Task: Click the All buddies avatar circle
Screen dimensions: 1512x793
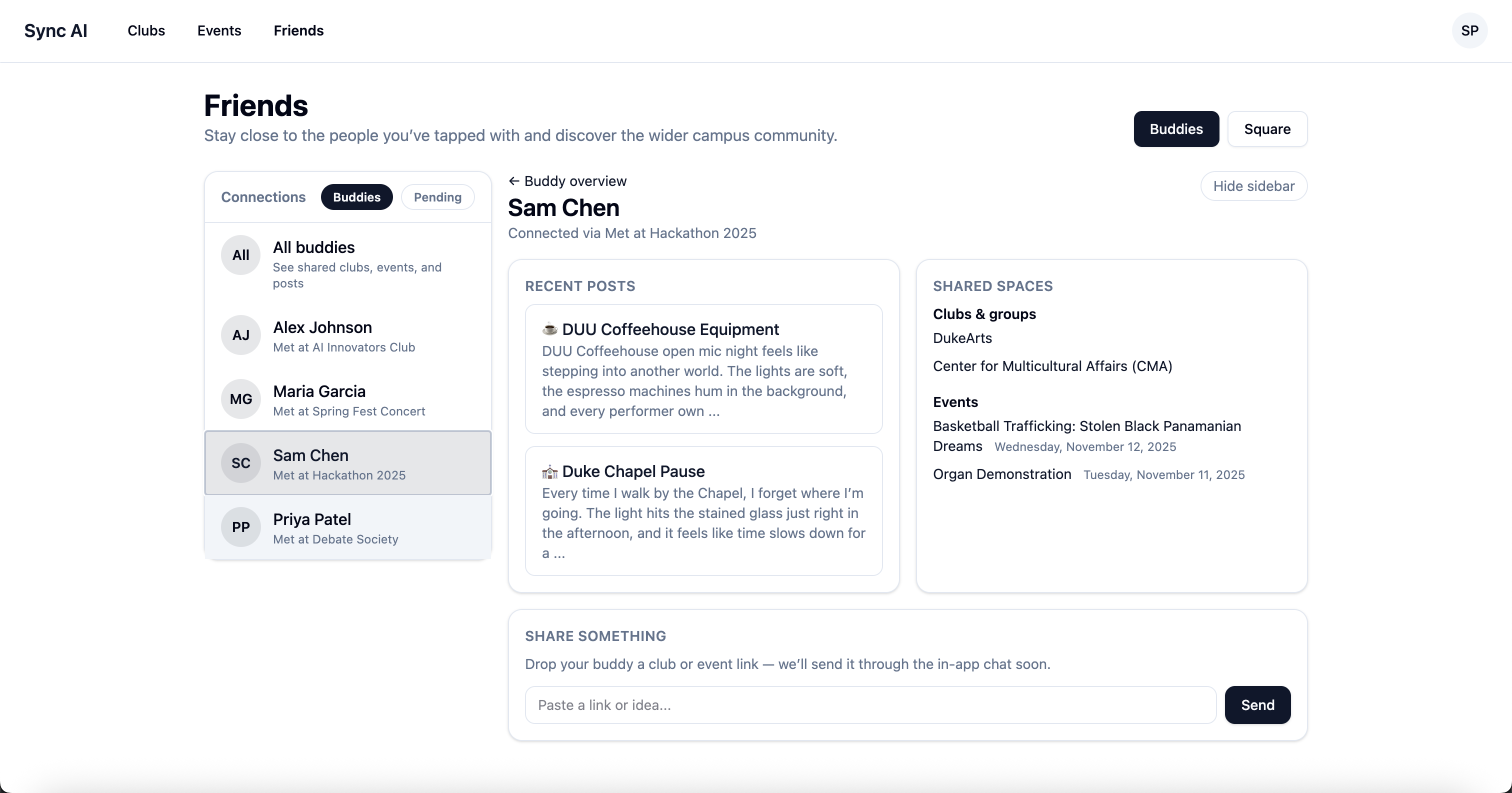Action: [x=240, y=255]
